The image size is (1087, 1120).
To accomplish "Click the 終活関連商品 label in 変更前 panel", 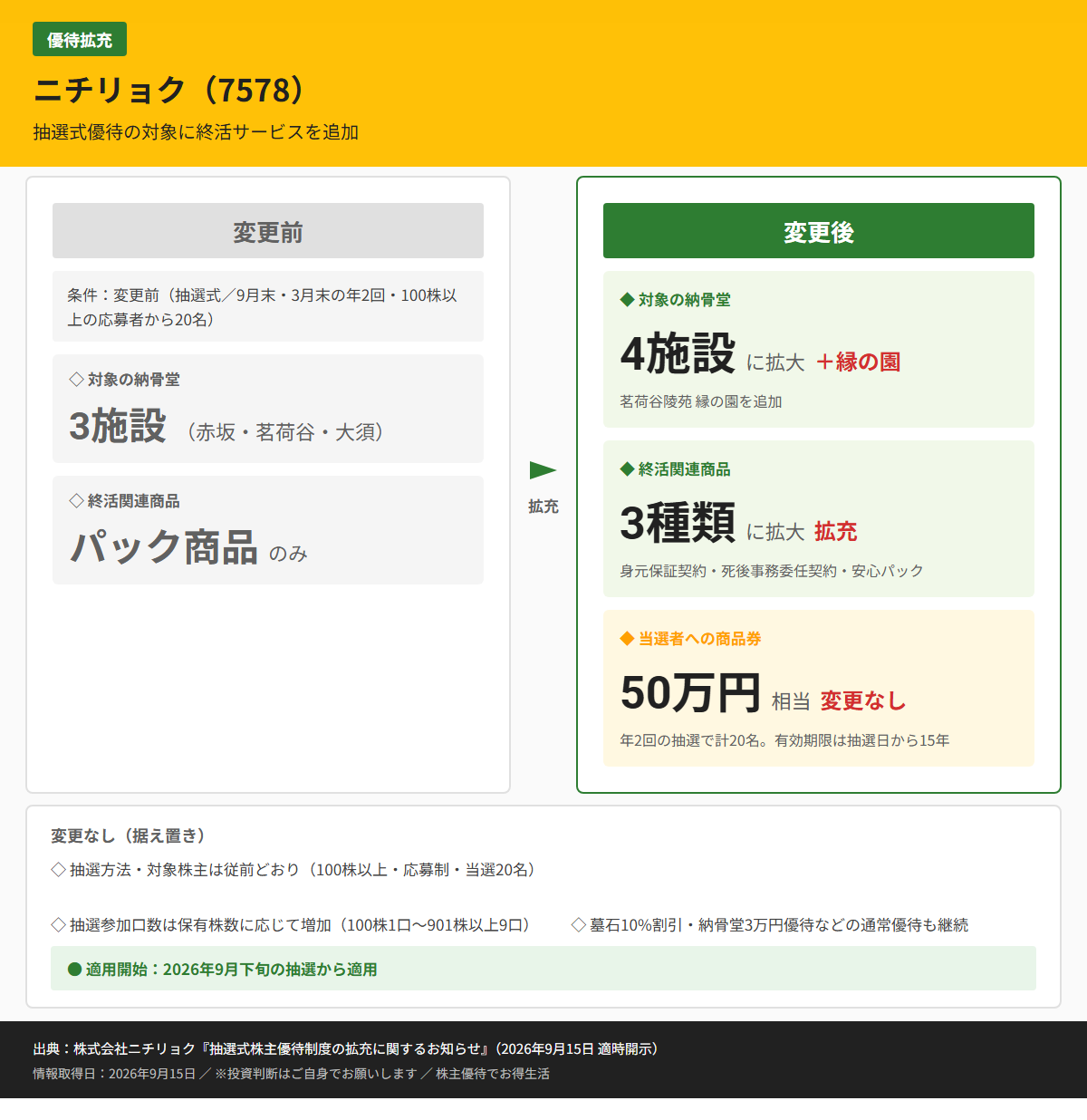I will coord(124,501).
